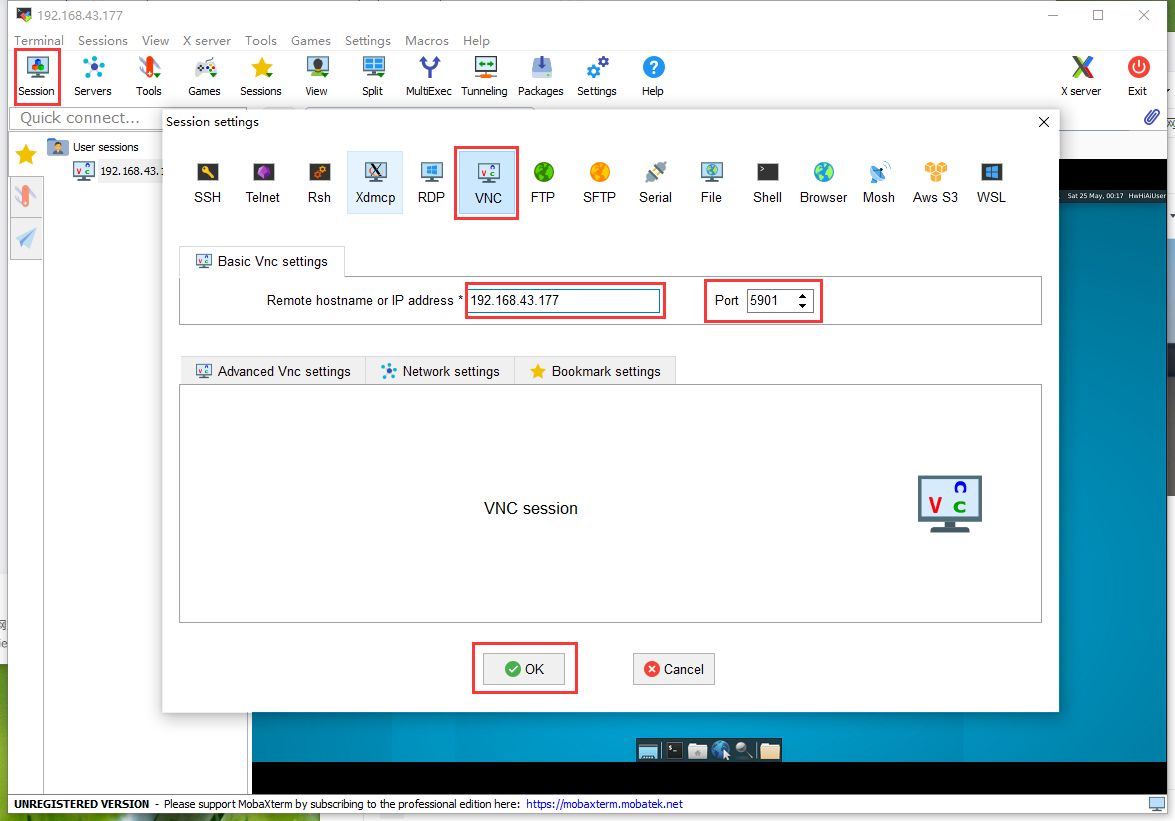Click the terminal icon in remote desktop dock
This screenshot has width=1175, height=821.
674,750
